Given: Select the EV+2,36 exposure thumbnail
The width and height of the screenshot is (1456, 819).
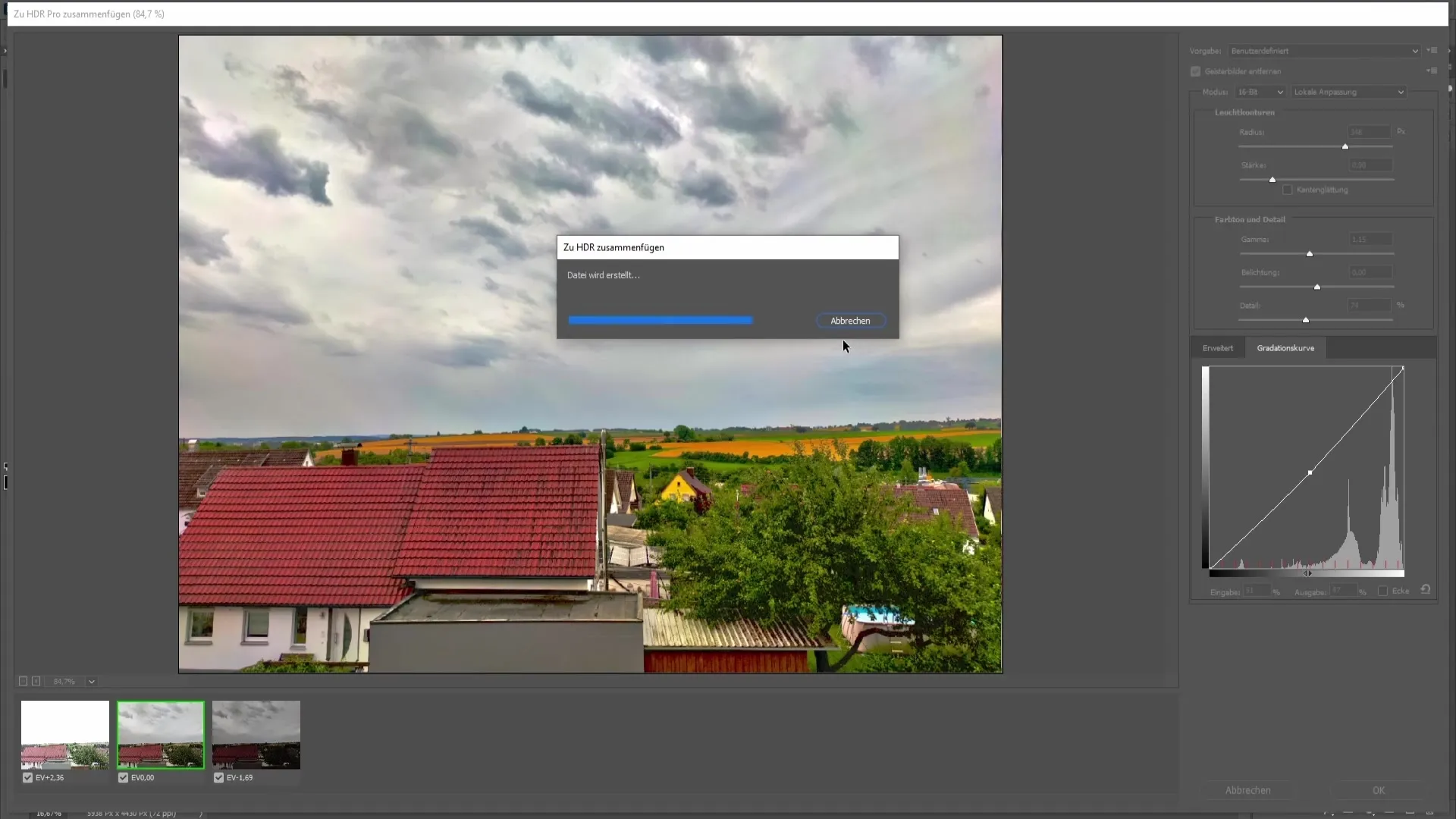Looking at the screenshot, I should (65, 734).
